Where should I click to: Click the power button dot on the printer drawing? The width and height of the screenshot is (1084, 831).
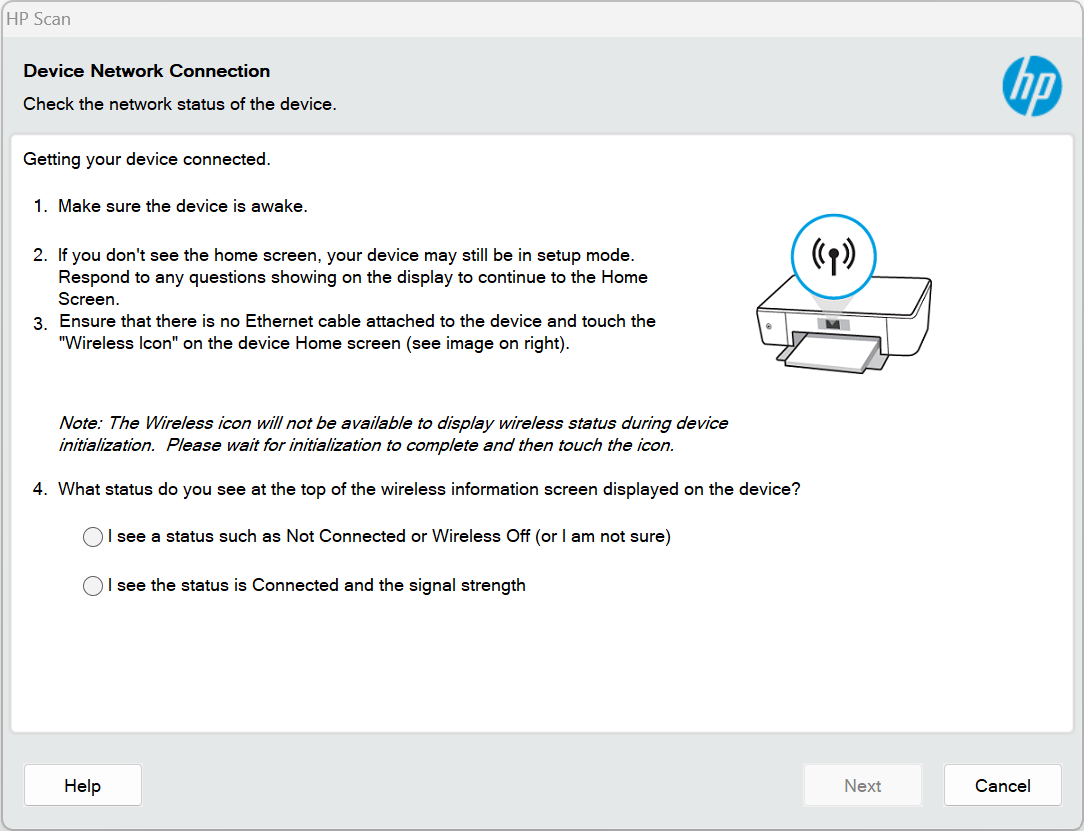coord(768,327)
